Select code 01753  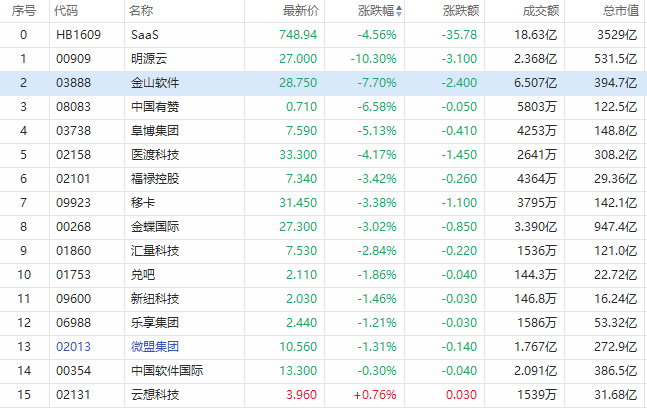[x=73, y=274]
